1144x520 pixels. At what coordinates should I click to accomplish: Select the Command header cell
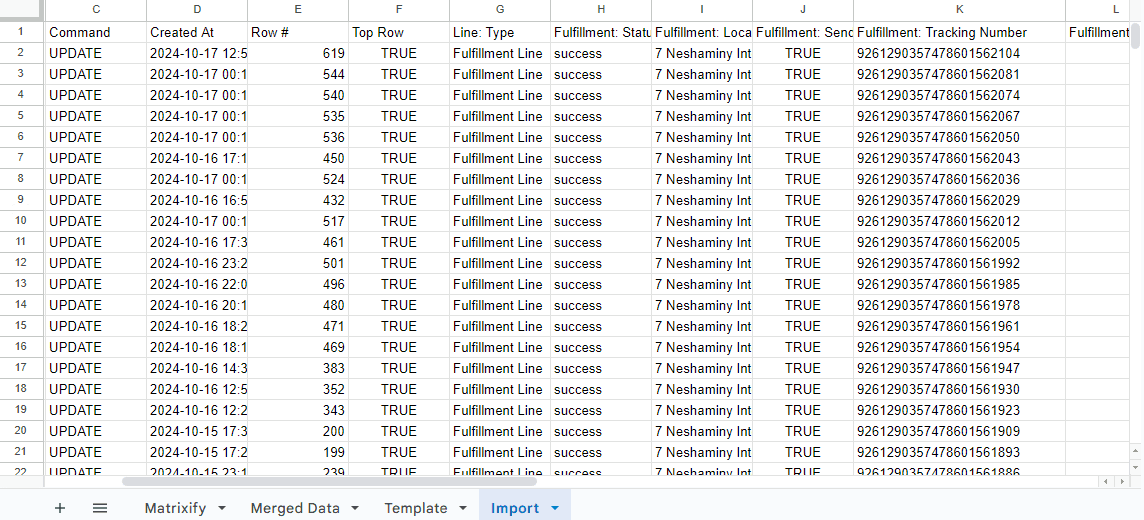pyautogui.click(x=95, y=32)
